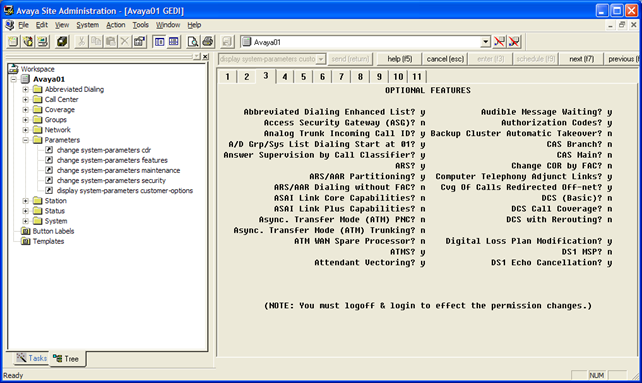Expand the Abbreviated Dialing folder

pos(25,89)
